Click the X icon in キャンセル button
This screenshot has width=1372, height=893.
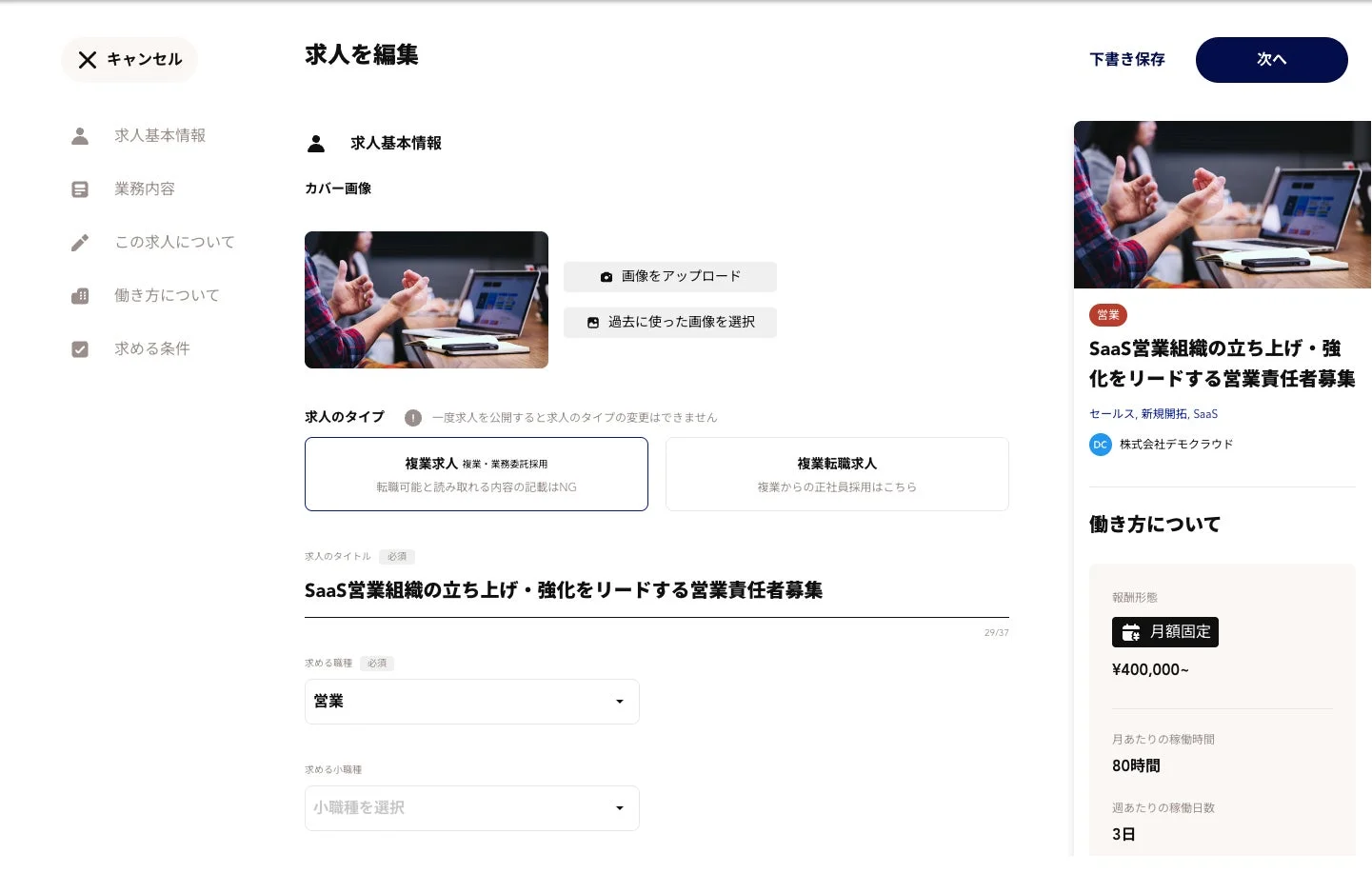pyautogui.click(x=88, y=60)
